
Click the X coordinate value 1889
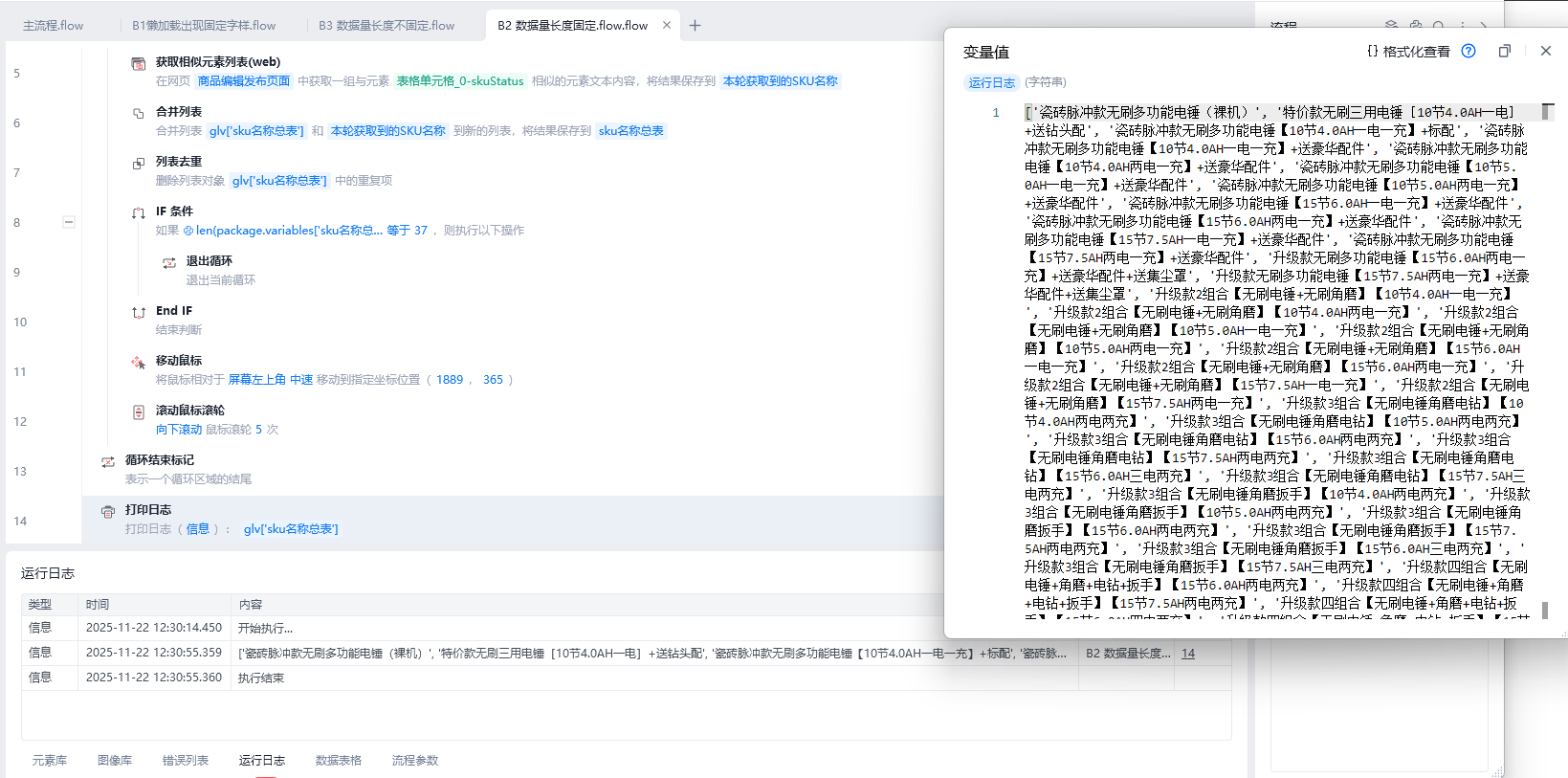click(x=450, y=380)
